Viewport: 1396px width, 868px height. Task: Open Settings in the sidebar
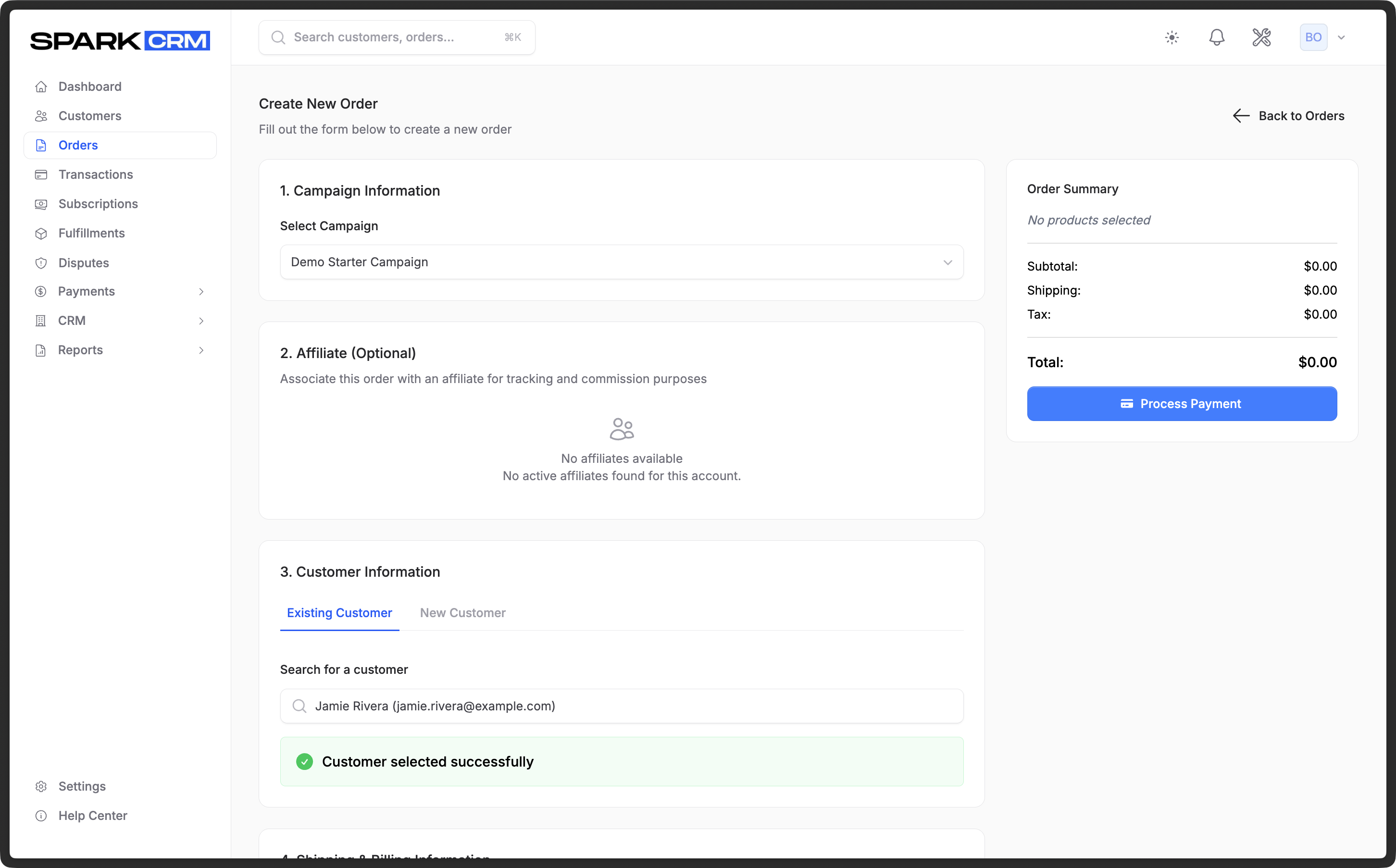120,786
